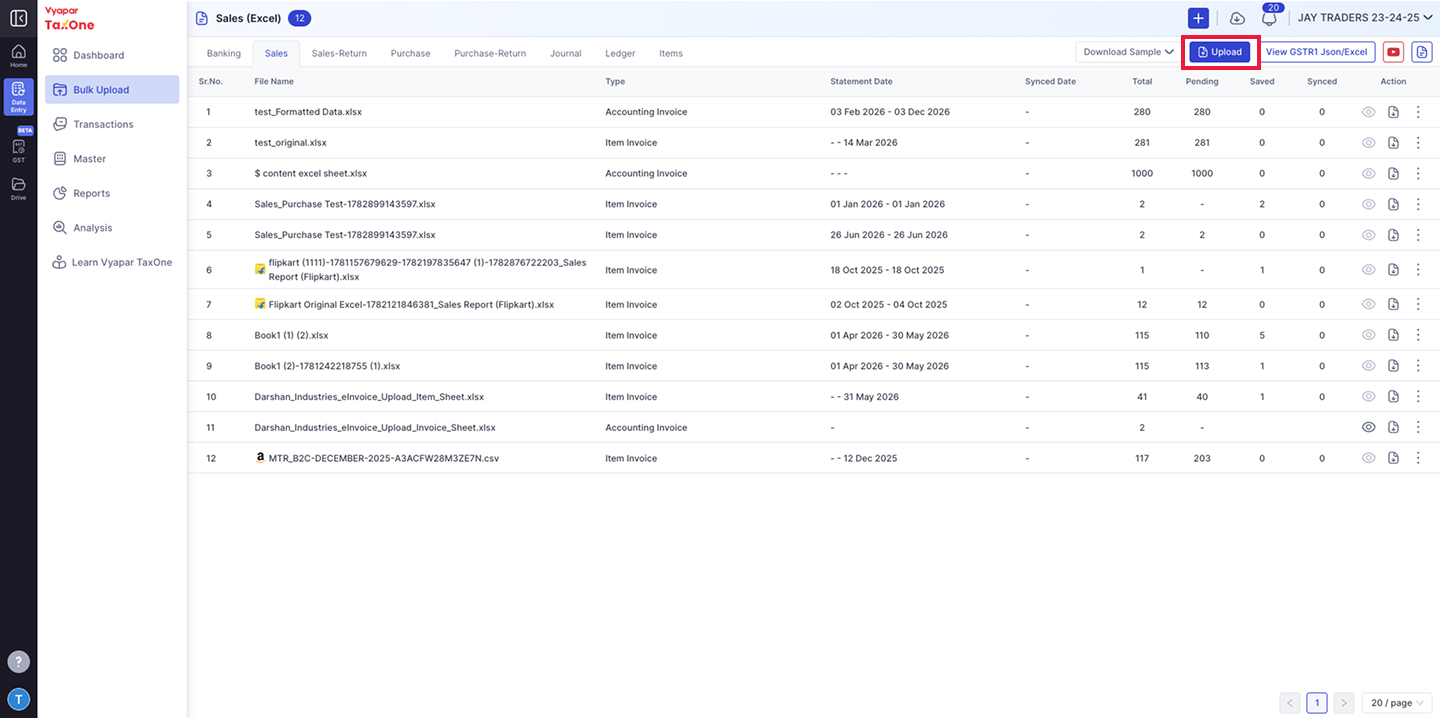Switch to Ledger tab

coord(620,53)
